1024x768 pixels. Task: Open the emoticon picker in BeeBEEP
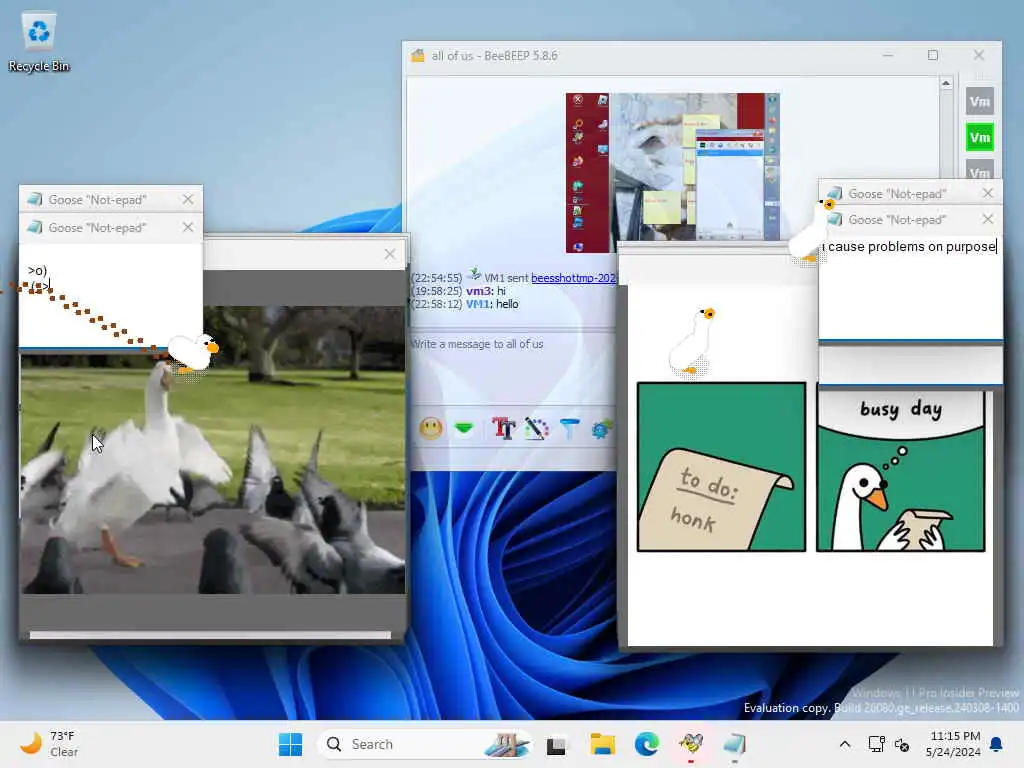[431, 428]
